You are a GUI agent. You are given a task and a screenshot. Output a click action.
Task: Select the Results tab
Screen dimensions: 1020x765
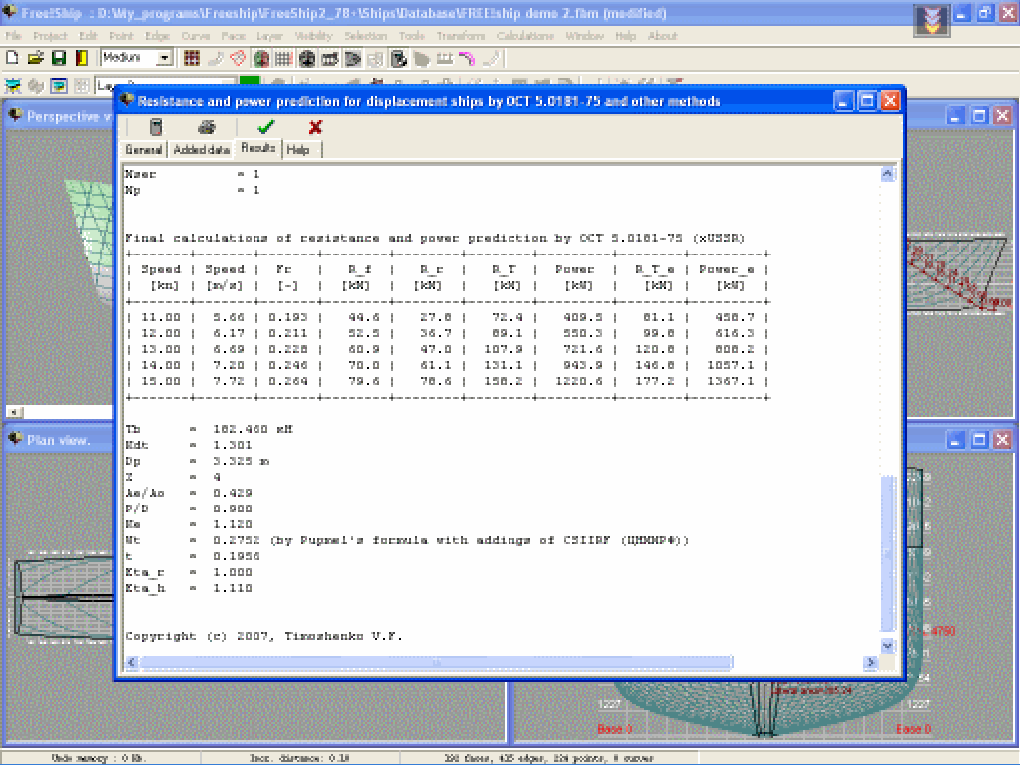coord(258,148)
